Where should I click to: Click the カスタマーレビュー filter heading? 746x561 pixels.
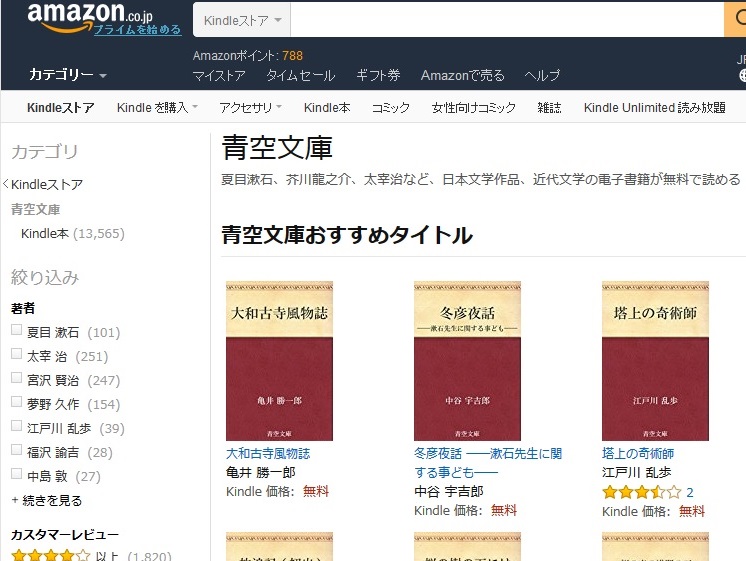[65, 535]
